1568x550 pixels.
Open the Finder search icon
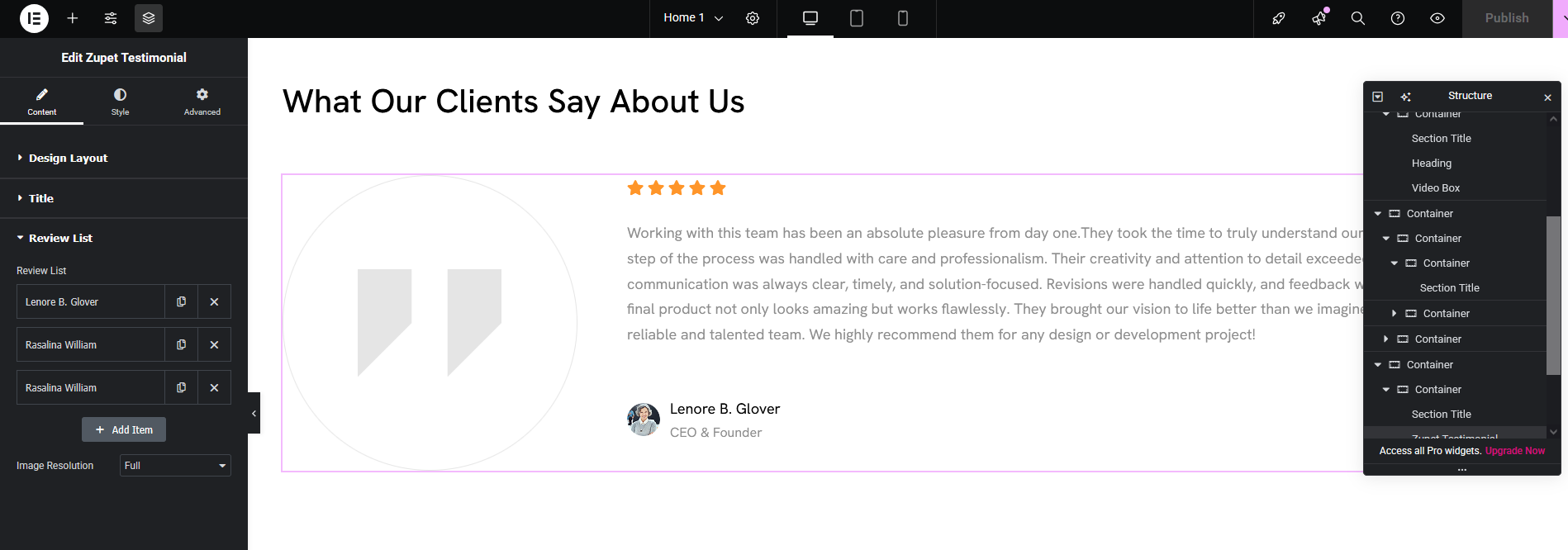coord(1357,18)
